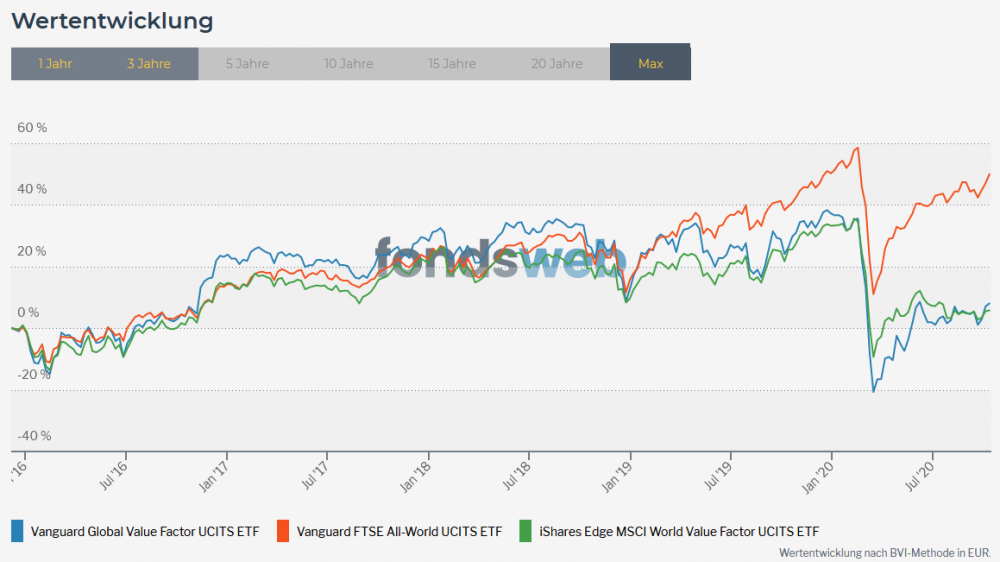Choose the 5 Jahre period tab
This screenshot has width=1000, height=562.
pos(247,63)
